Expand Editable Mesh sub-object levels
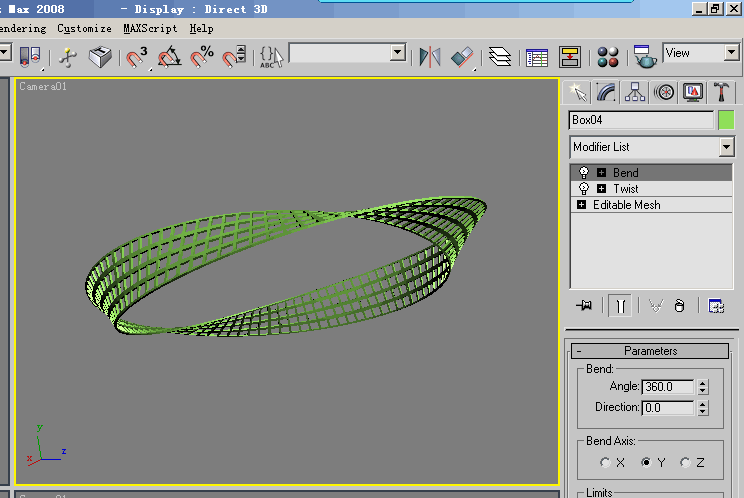 tap(581, 205)
